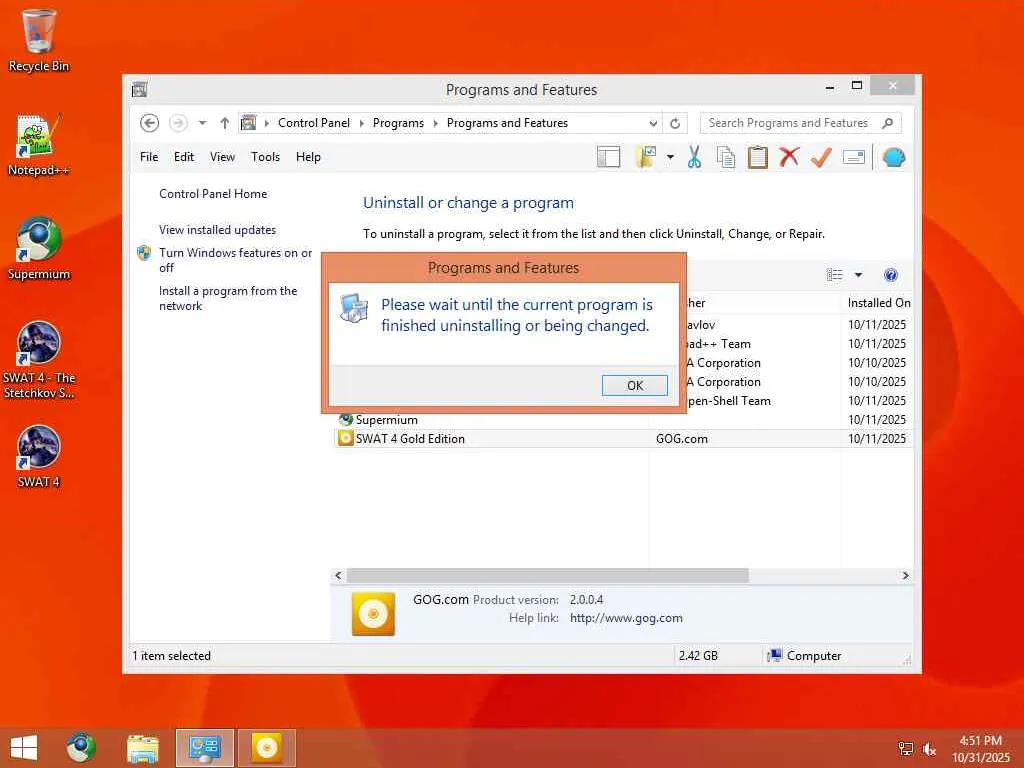The image size is (1024, 768).
Task: Go up one level with the Up arrow
Action: click(x=225, y=123)
